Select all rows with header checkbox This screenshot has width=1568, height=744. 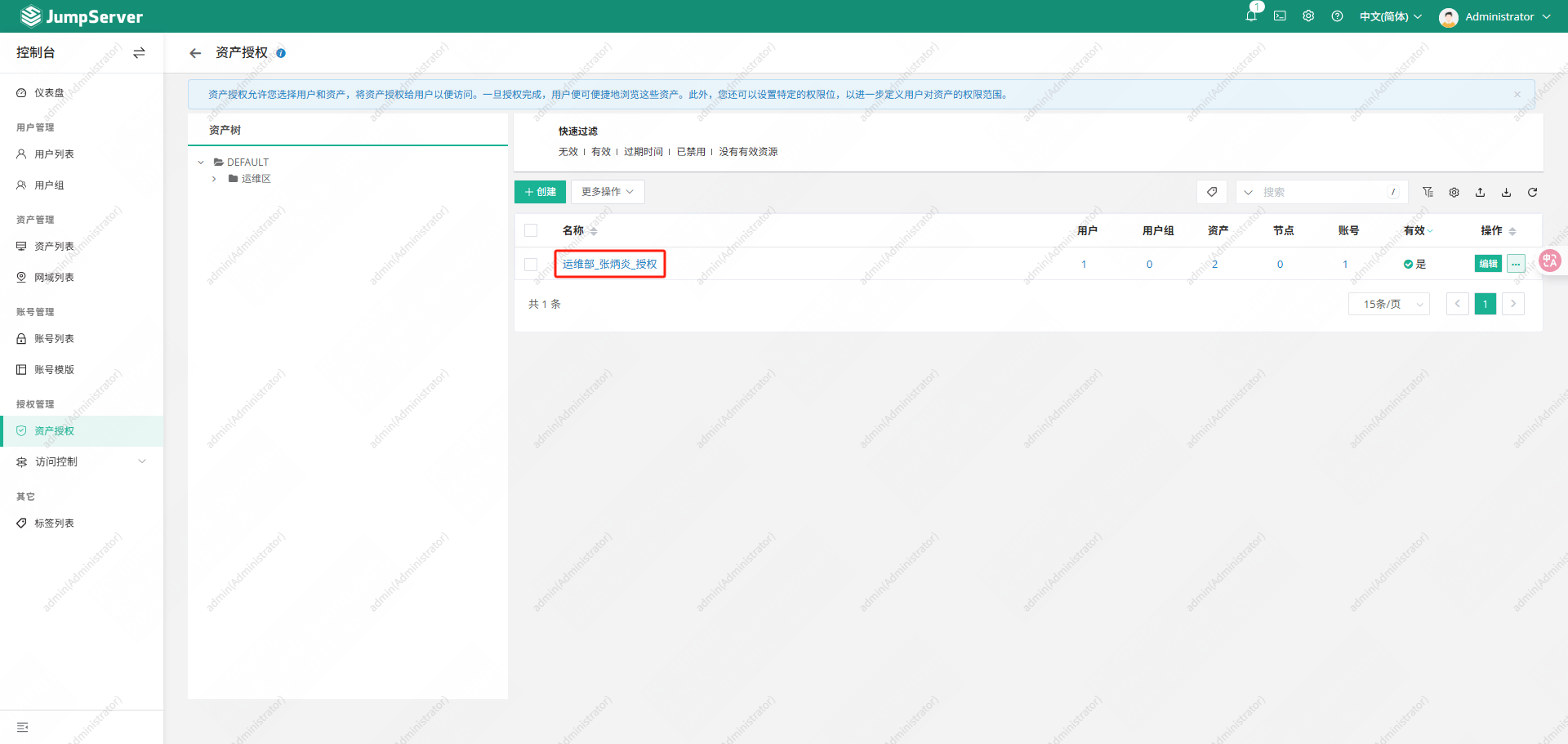[x=531, y=230]
